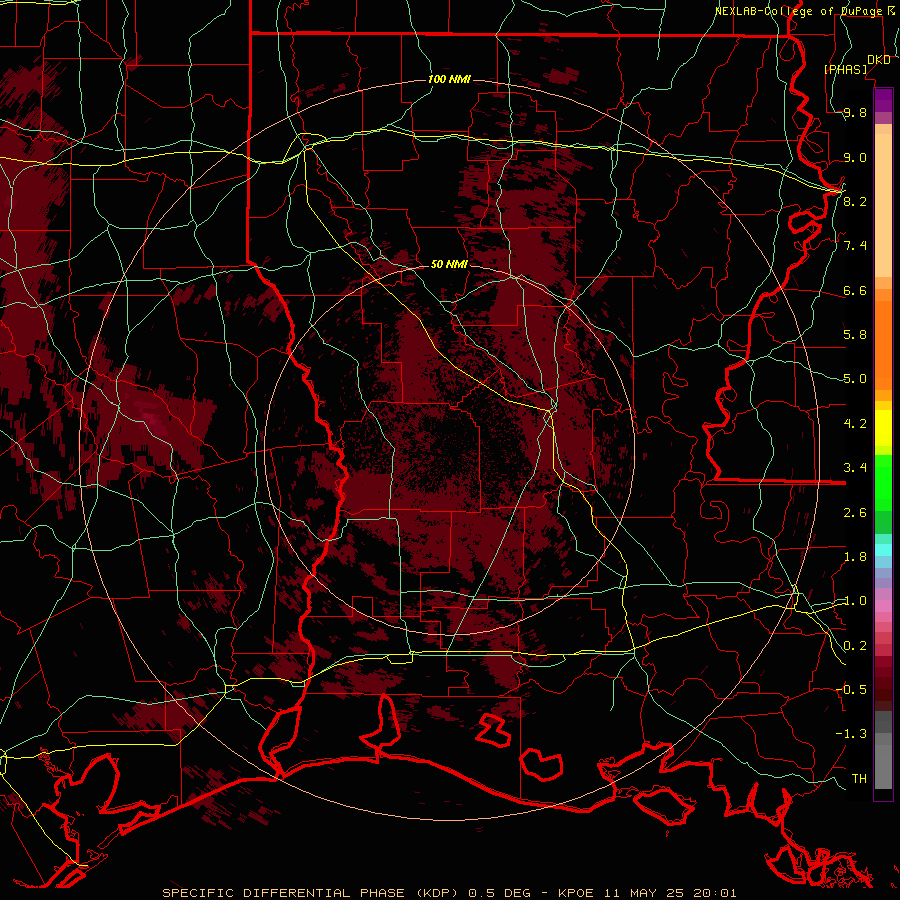
Task: Select the 9.0 value on the color scale
Action: (x=855, y=158)
